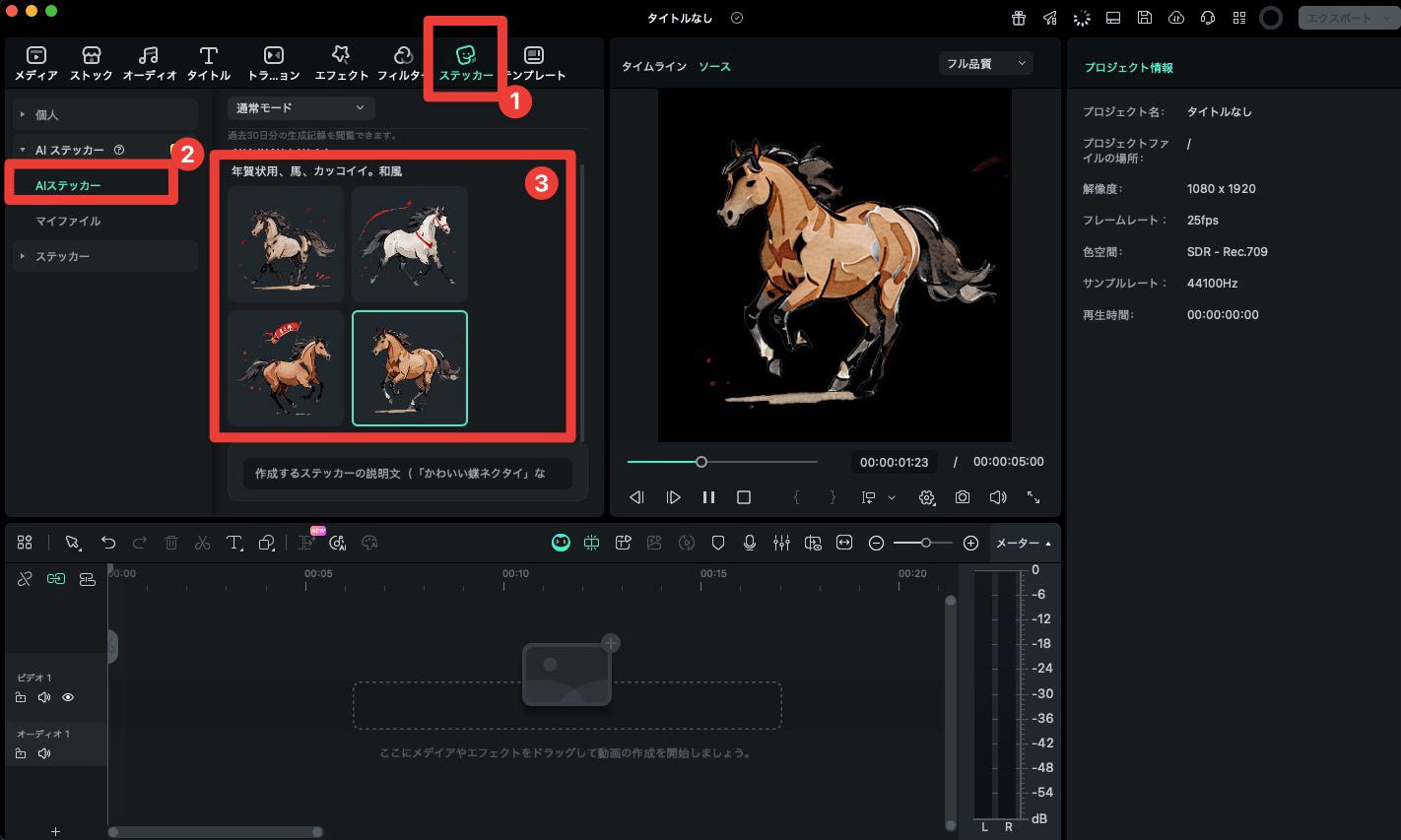Open the 通常モード dropdown

click(300, 107)
